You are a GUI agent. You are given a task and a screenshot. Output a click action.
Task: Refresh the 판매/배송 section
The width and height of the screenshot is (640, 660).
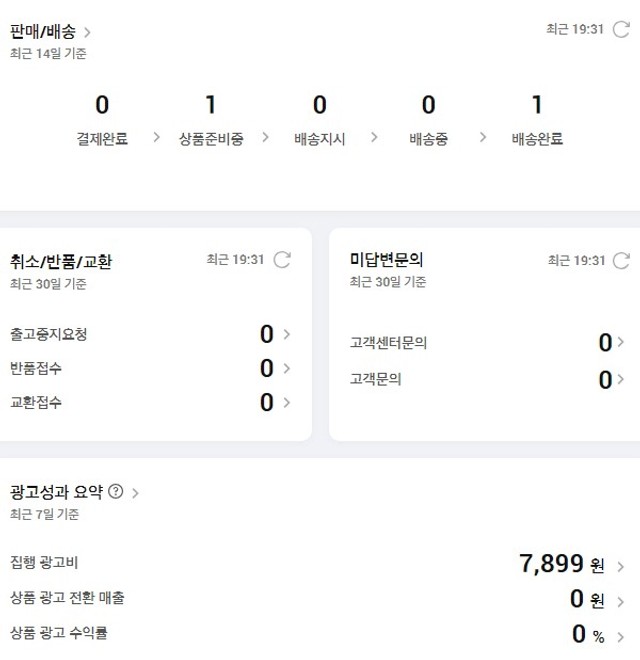(621, 29)
